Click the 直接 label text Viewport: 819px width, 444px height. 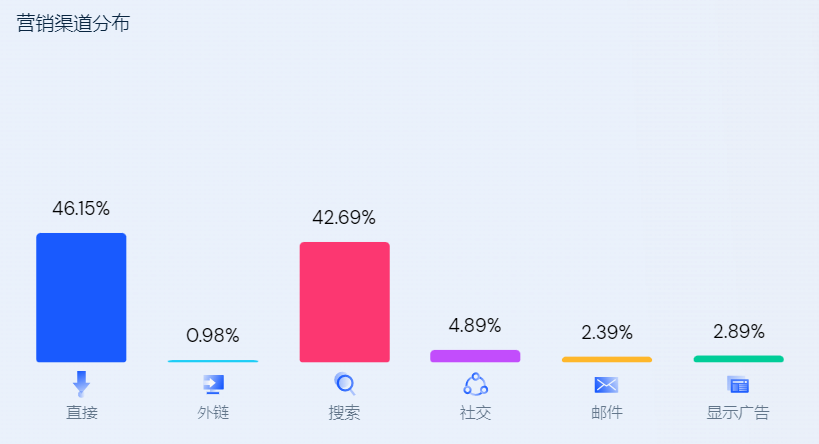coord(81,413)
